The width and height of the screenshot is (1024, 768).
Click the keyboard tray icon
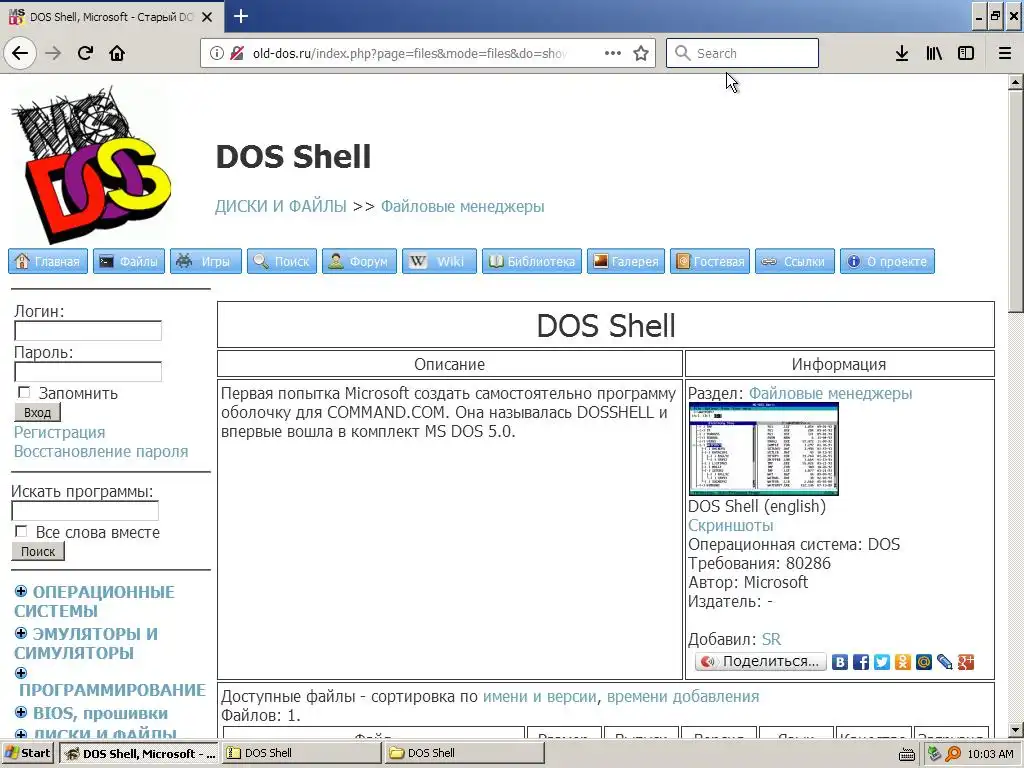(x=906, y=754)
